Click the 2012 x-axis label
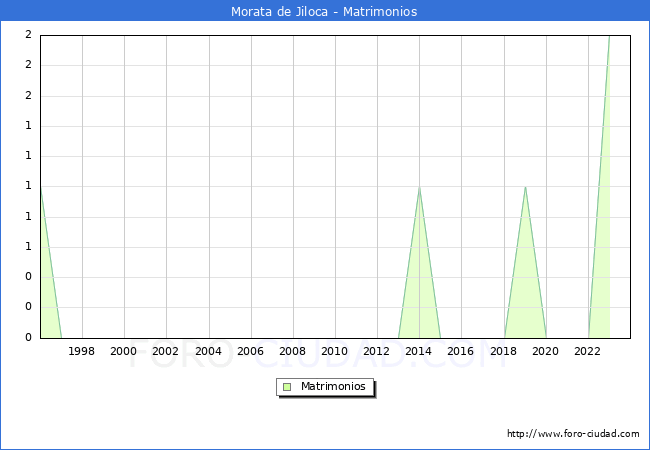 coord(376,351)
